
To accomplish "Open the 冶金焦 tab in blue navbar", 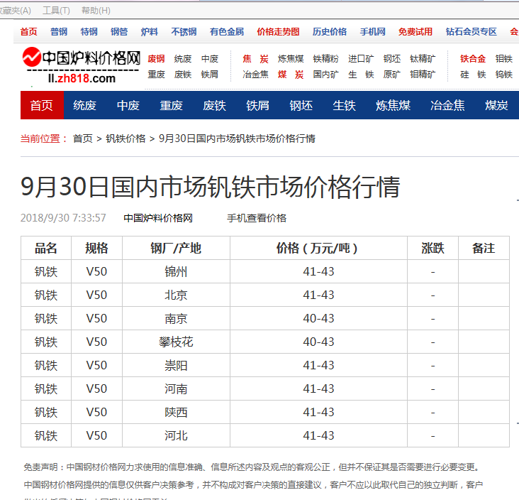I will point(447,105).
